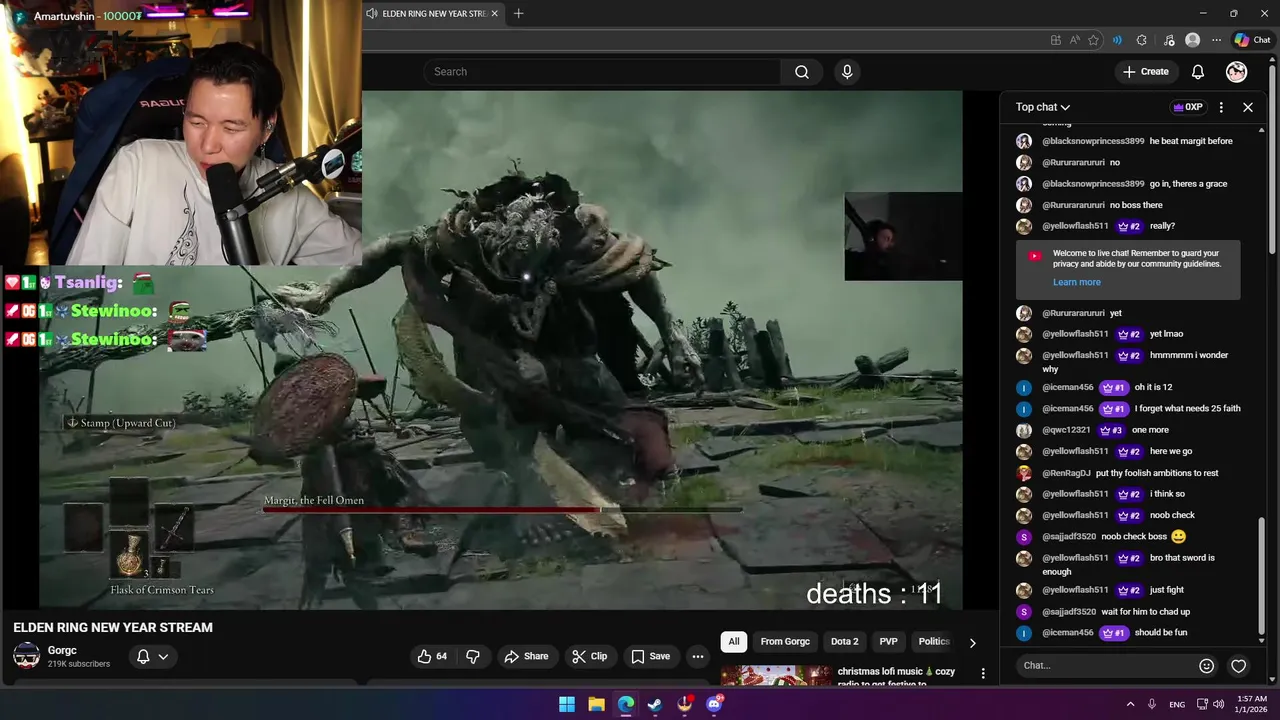
Task: Open Read aloud in address bar
Action: tap(1074, 40)
